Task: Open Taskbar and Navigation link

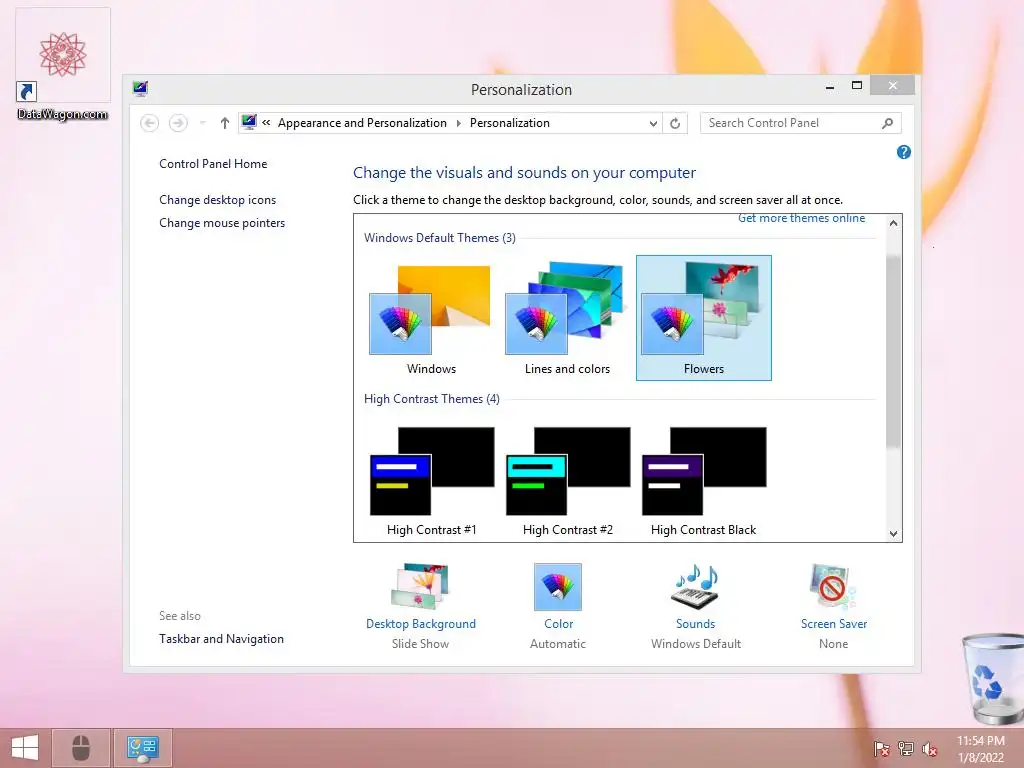Action: (221, 639)
